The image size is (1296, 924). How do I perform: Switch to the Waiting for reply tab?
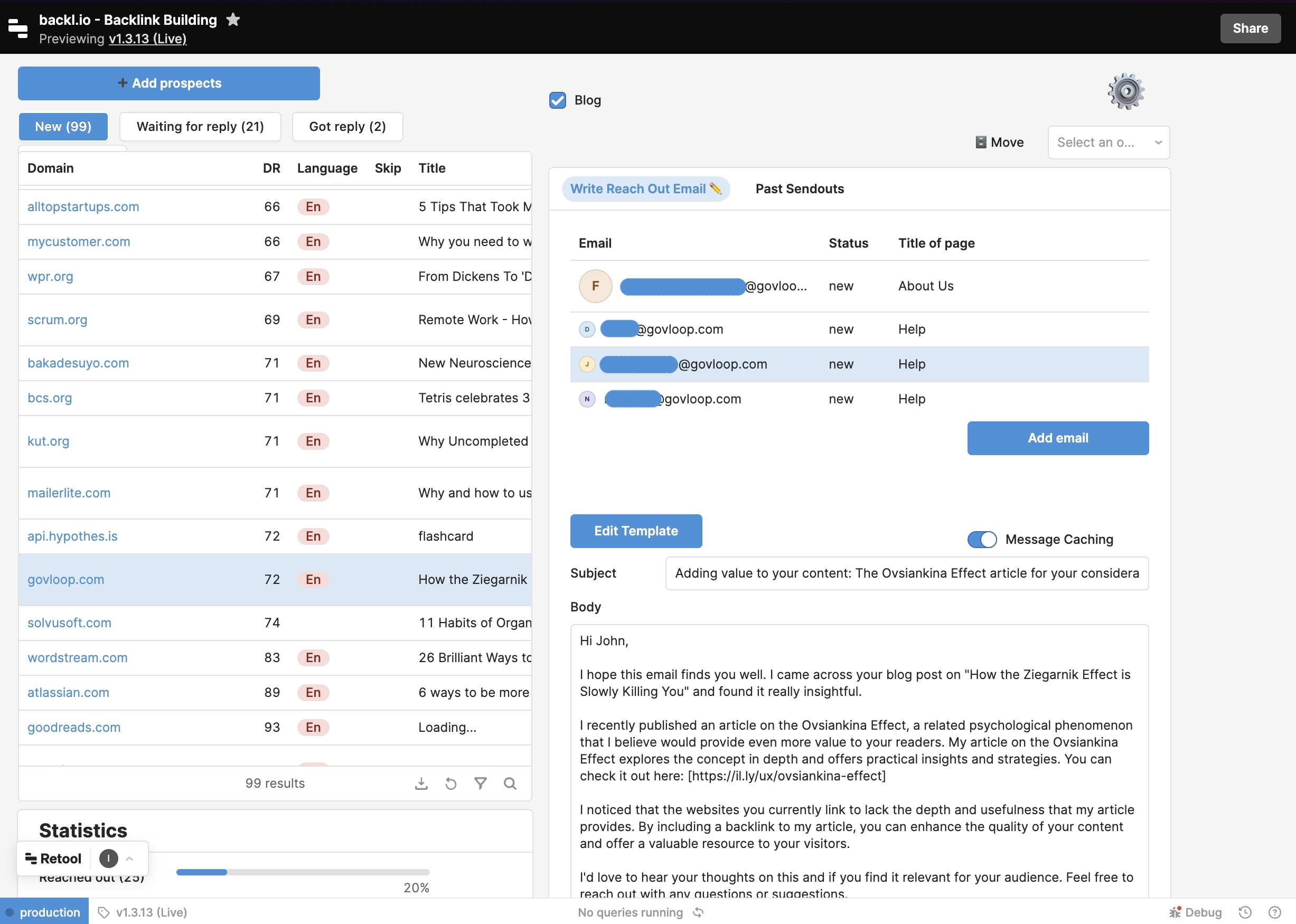coord(200,126)
